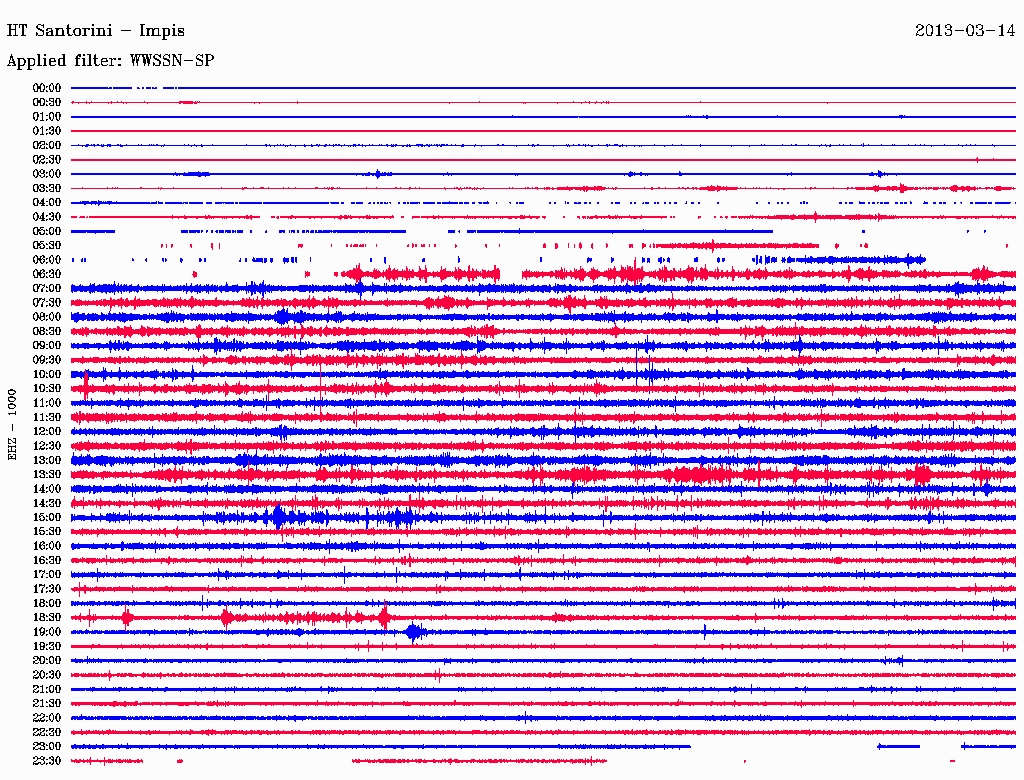Image resolution: width=1024 pixels, height=780 pixels.
Task: Select the 00:00 time label
Action: coord(47,88)
